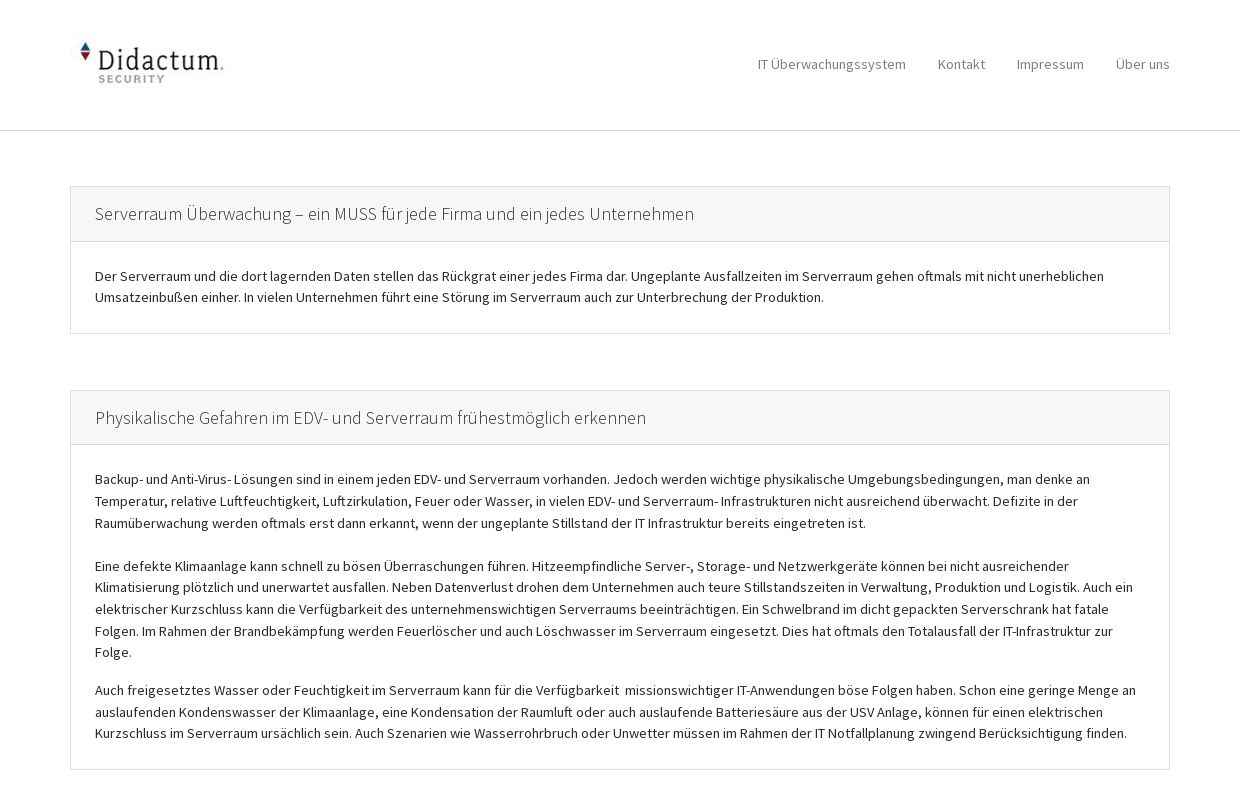
Task: Click the heading Physikalische Gefahren im EDV-Raum
Action: pyautogui.click(x=371, y=417)
